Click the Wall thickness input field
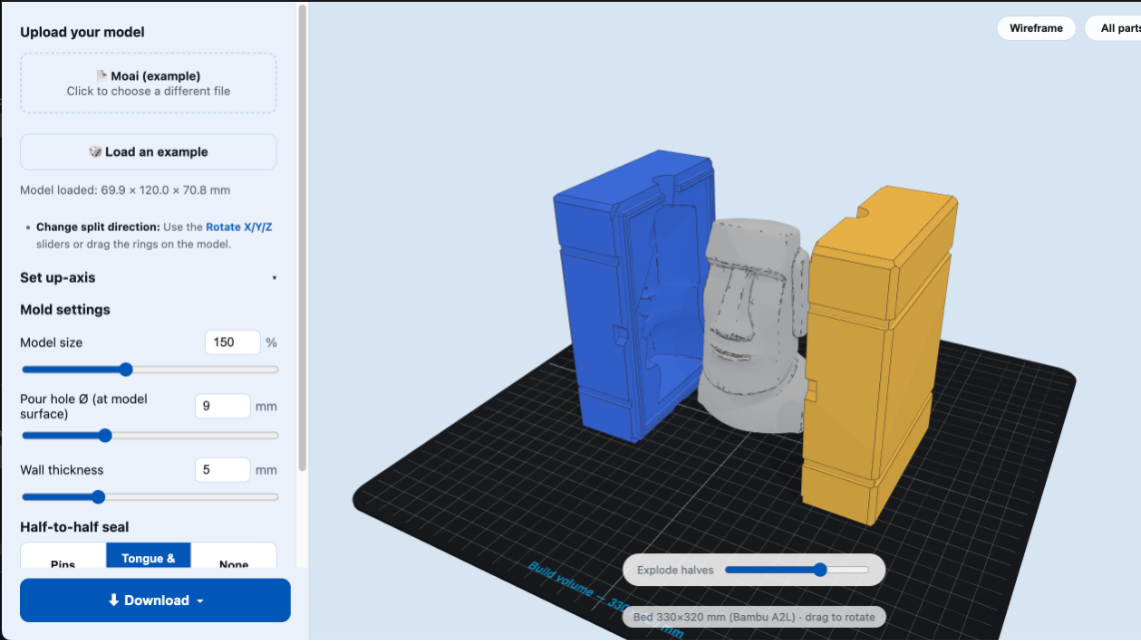This screenshot has width=1141, height=642. click(223, 470)
